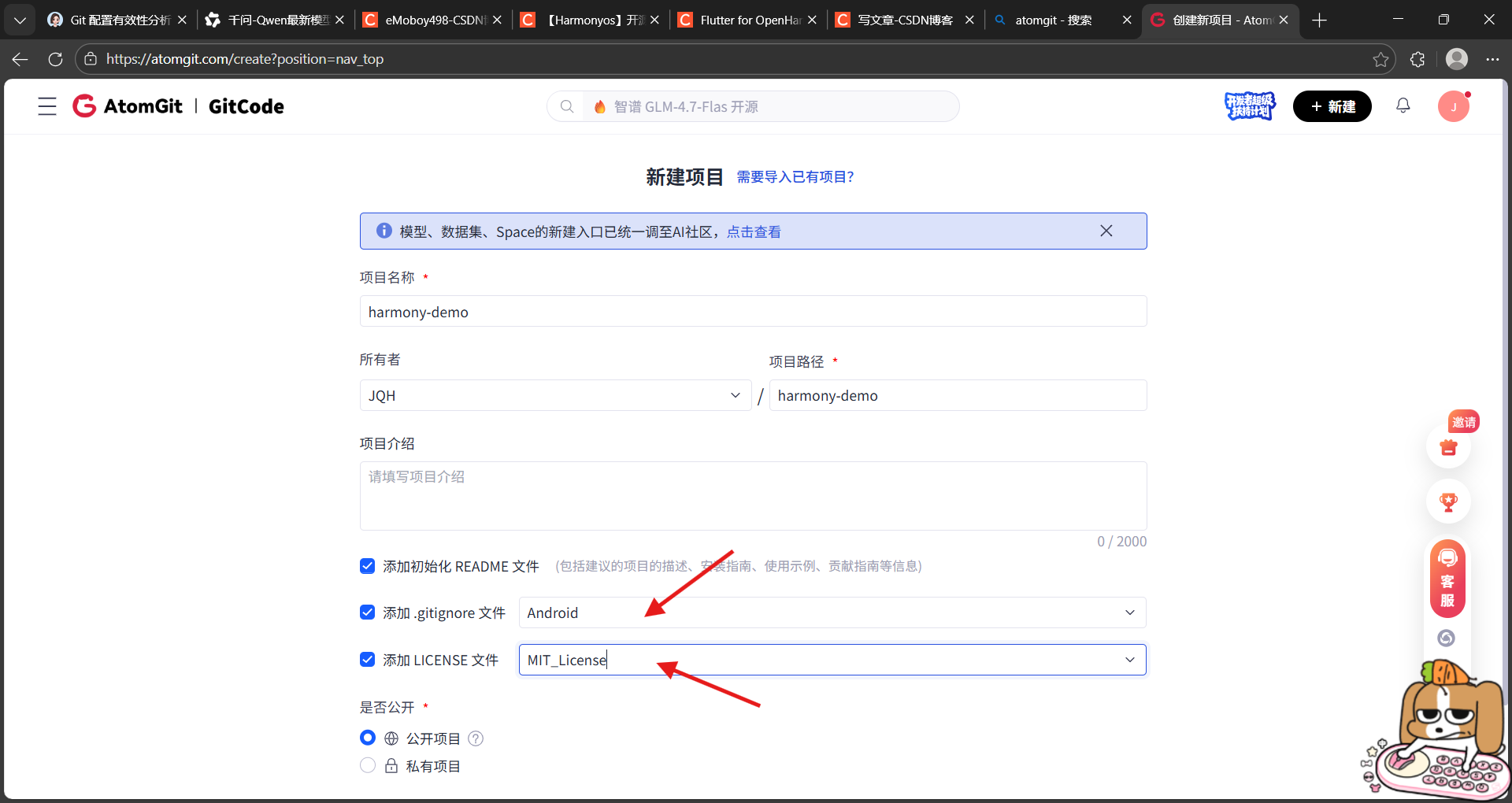Click the trophy rewards icon
This screenshot has height=803, width=1512.
coord(1448,501)
